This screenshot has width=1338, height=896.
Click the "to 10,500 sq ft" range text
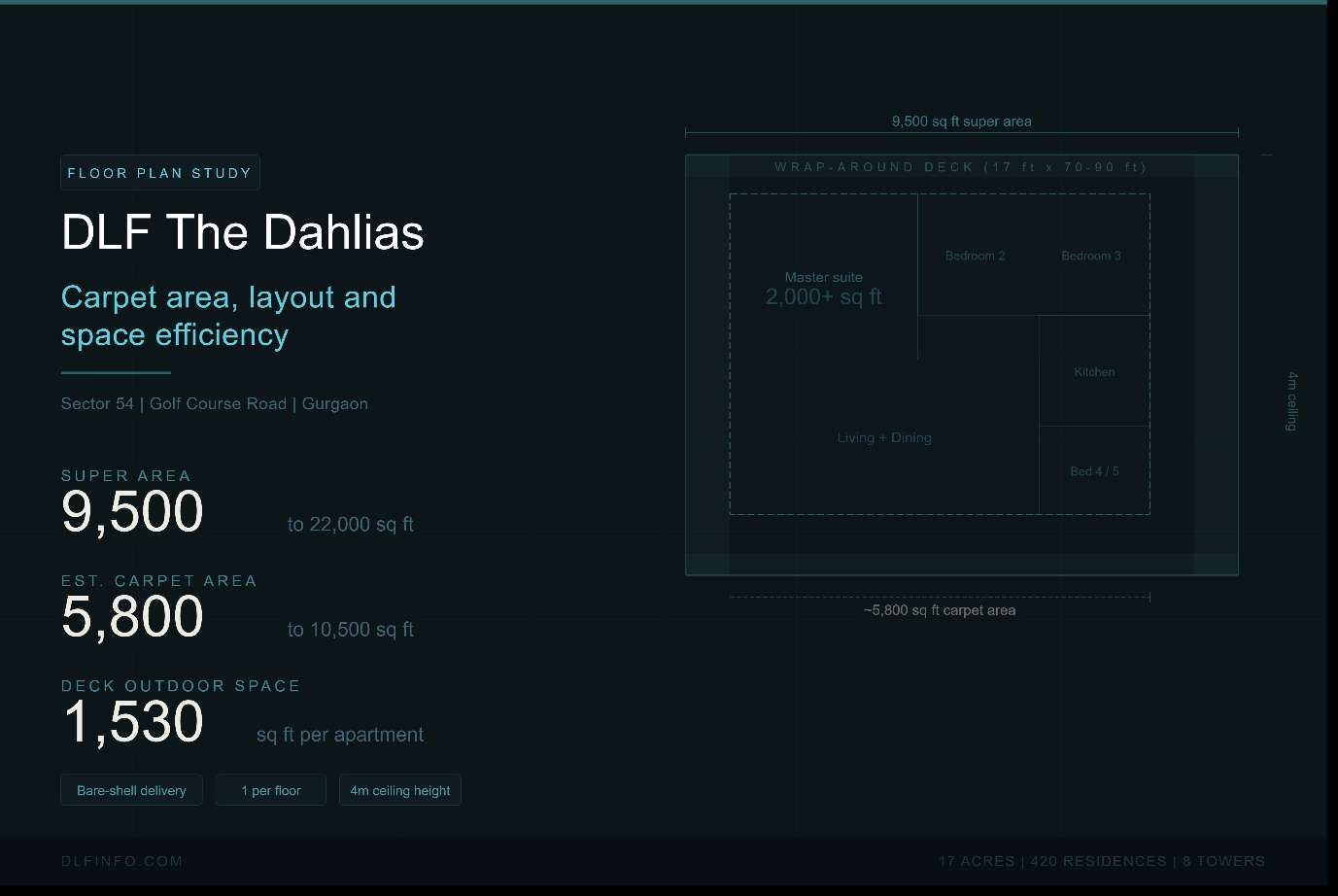[x=351, y=630]
